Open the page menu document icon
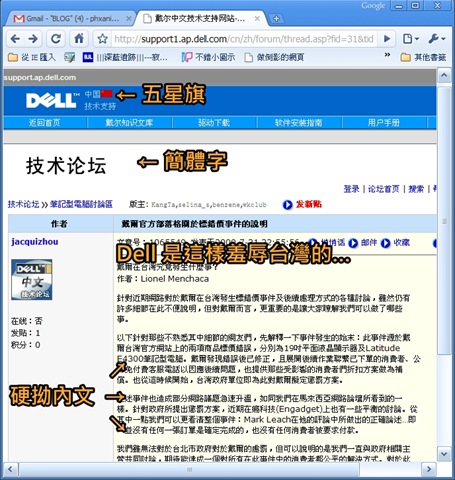The width and height of the screenshot is (455, 480). point(411,39)
